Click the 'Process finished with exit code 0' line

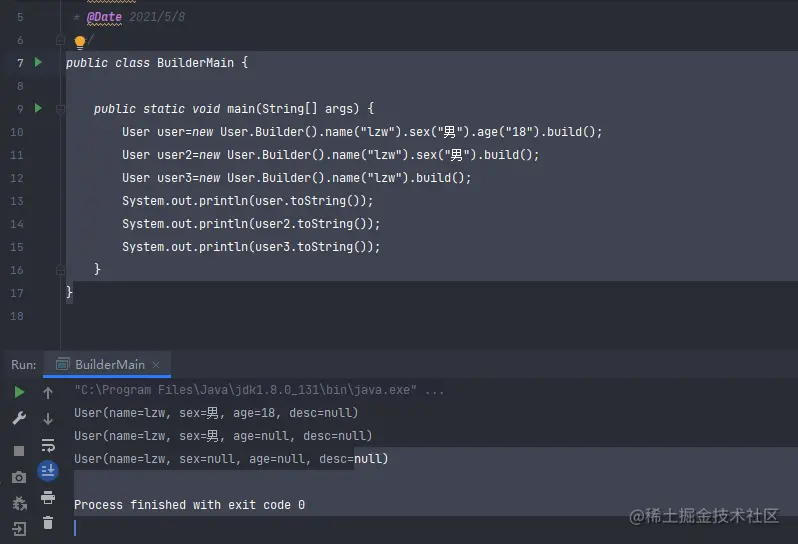tap(189, 505)
